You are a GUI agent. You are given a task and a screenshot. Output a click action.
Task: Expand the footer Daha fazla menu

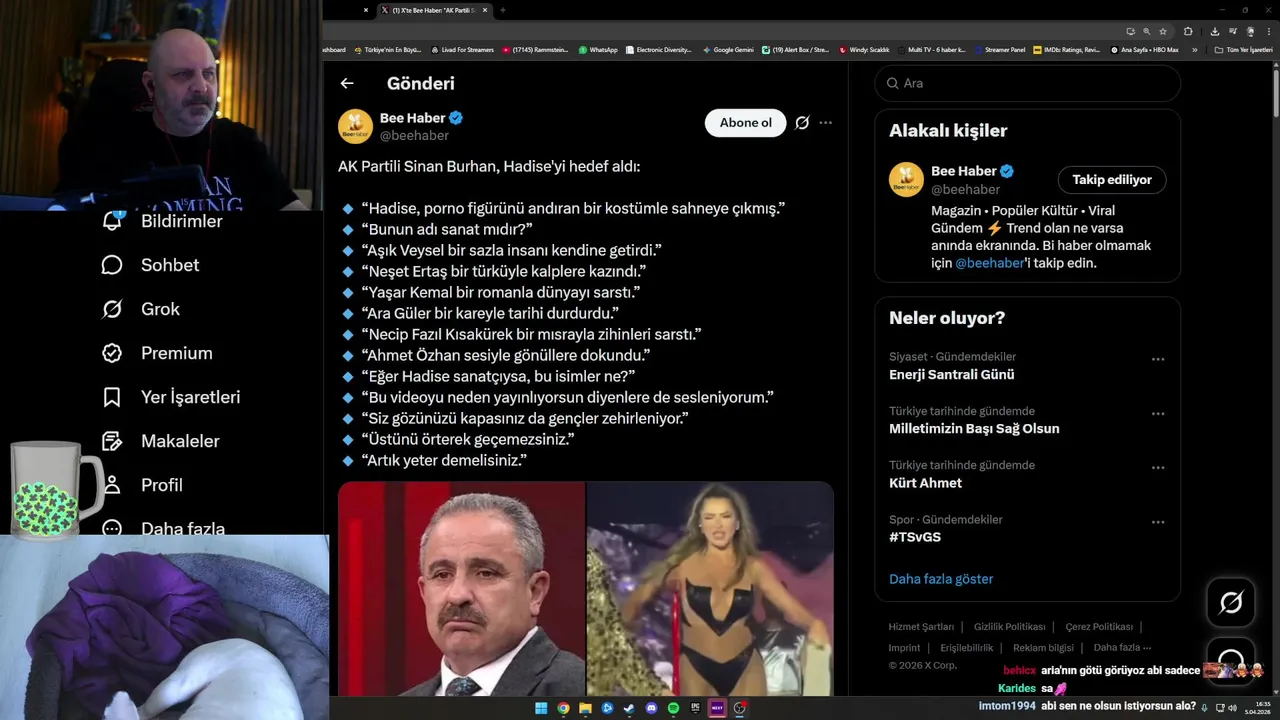1122,648
